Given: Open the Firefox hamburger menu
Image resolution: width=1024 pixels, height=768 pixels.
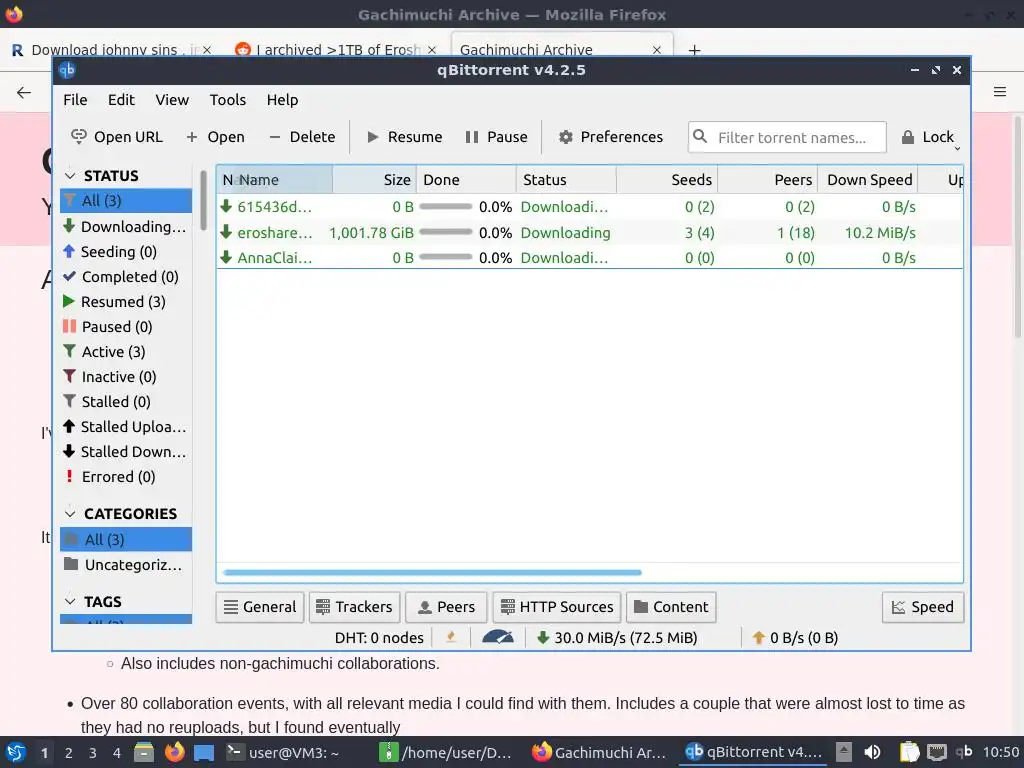Looking at the screenshot, I should 1000,92.
